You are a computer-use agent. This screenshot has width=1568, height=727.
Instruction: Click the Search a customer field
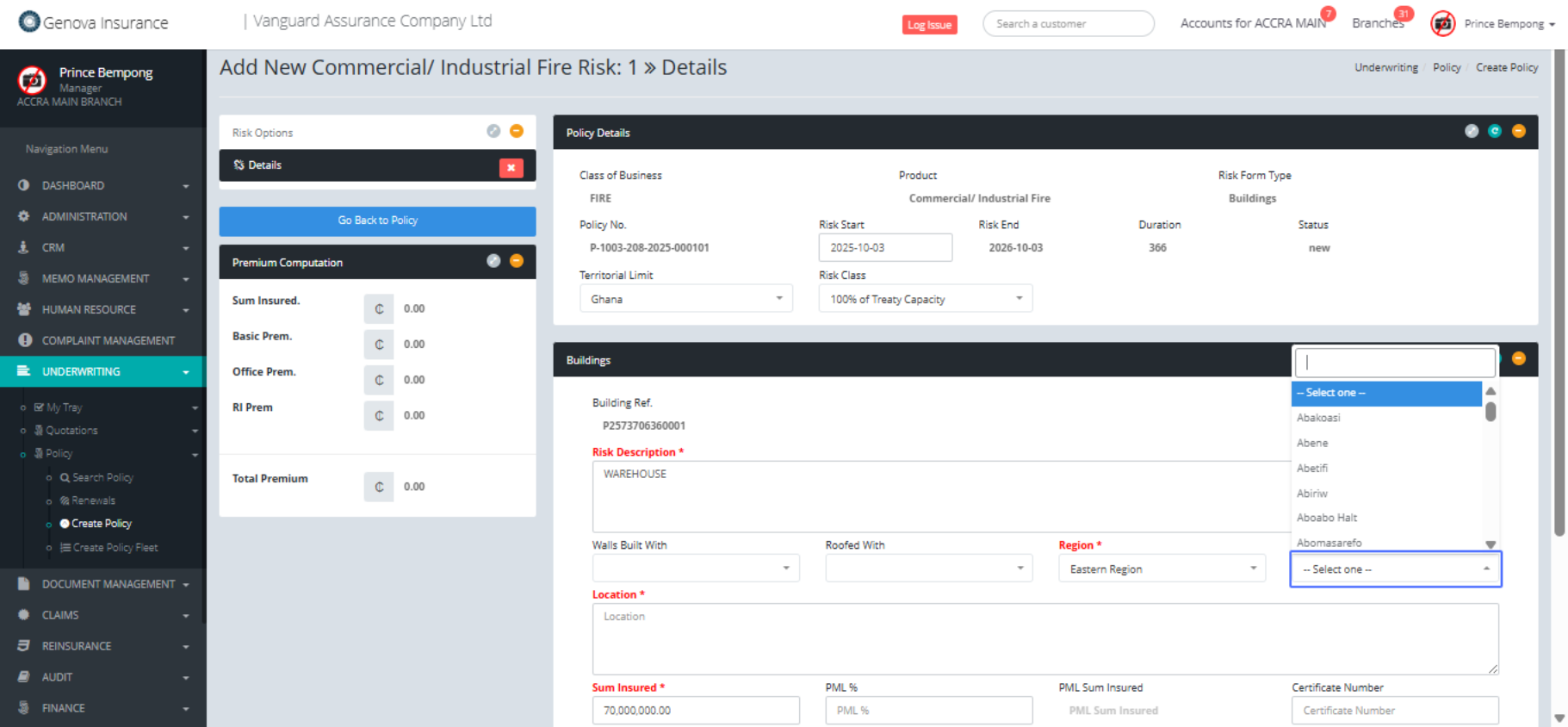point(1068,24)
